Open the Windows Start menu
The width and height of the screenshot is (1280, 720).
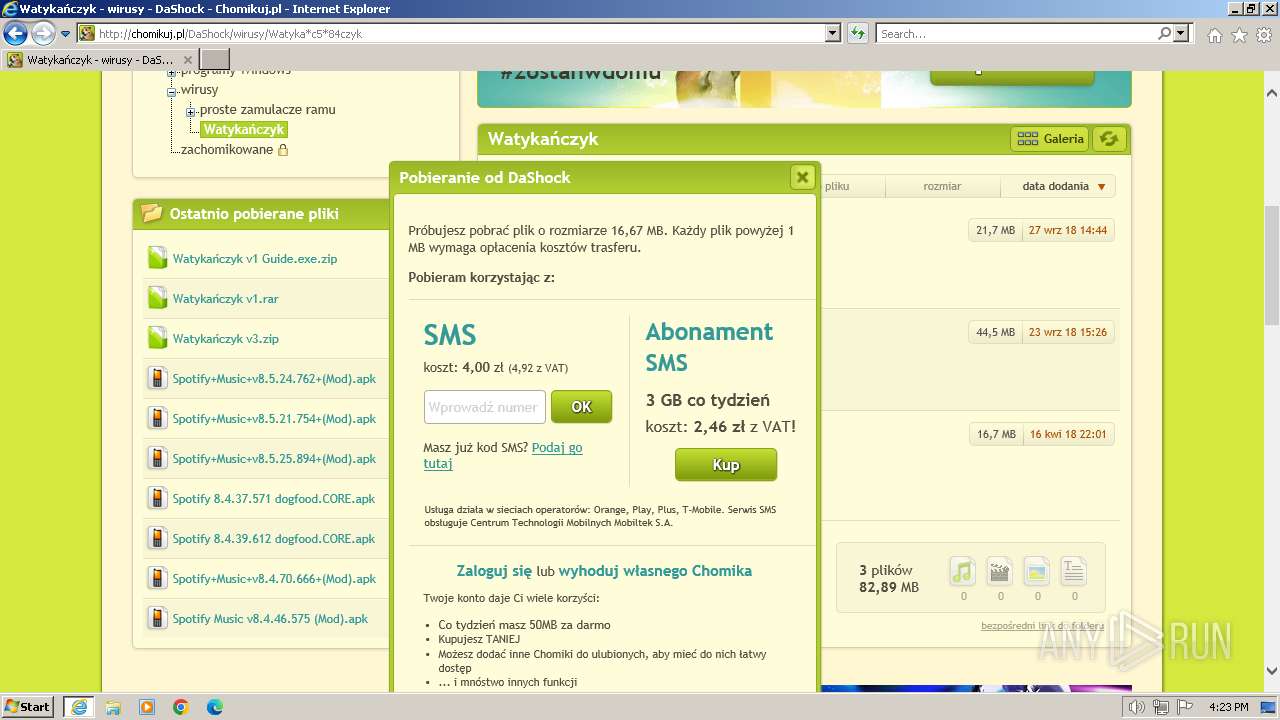[27, 706]
